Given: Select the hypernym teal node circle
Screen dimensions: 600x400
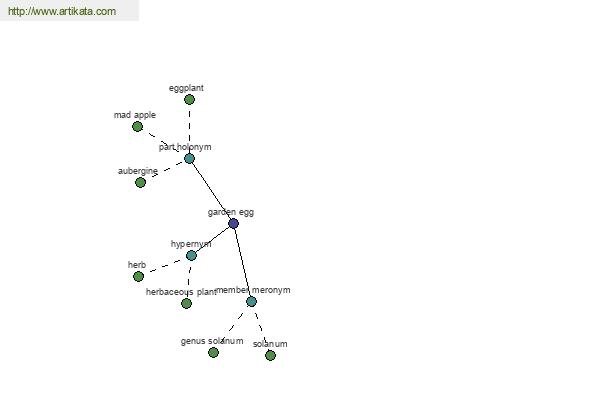Looking at the screenshot, I should tap(191, 255).
